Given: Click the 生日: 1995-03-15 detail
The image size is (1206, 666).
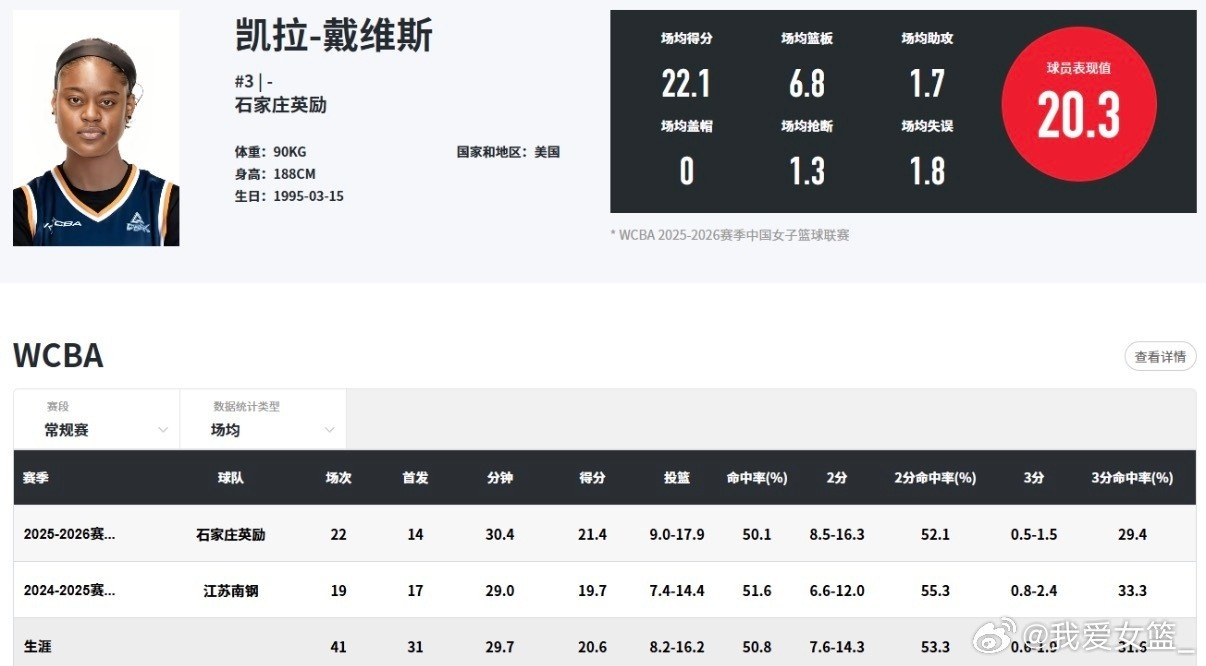Looking at the screenshot, I should click(289, 196).
